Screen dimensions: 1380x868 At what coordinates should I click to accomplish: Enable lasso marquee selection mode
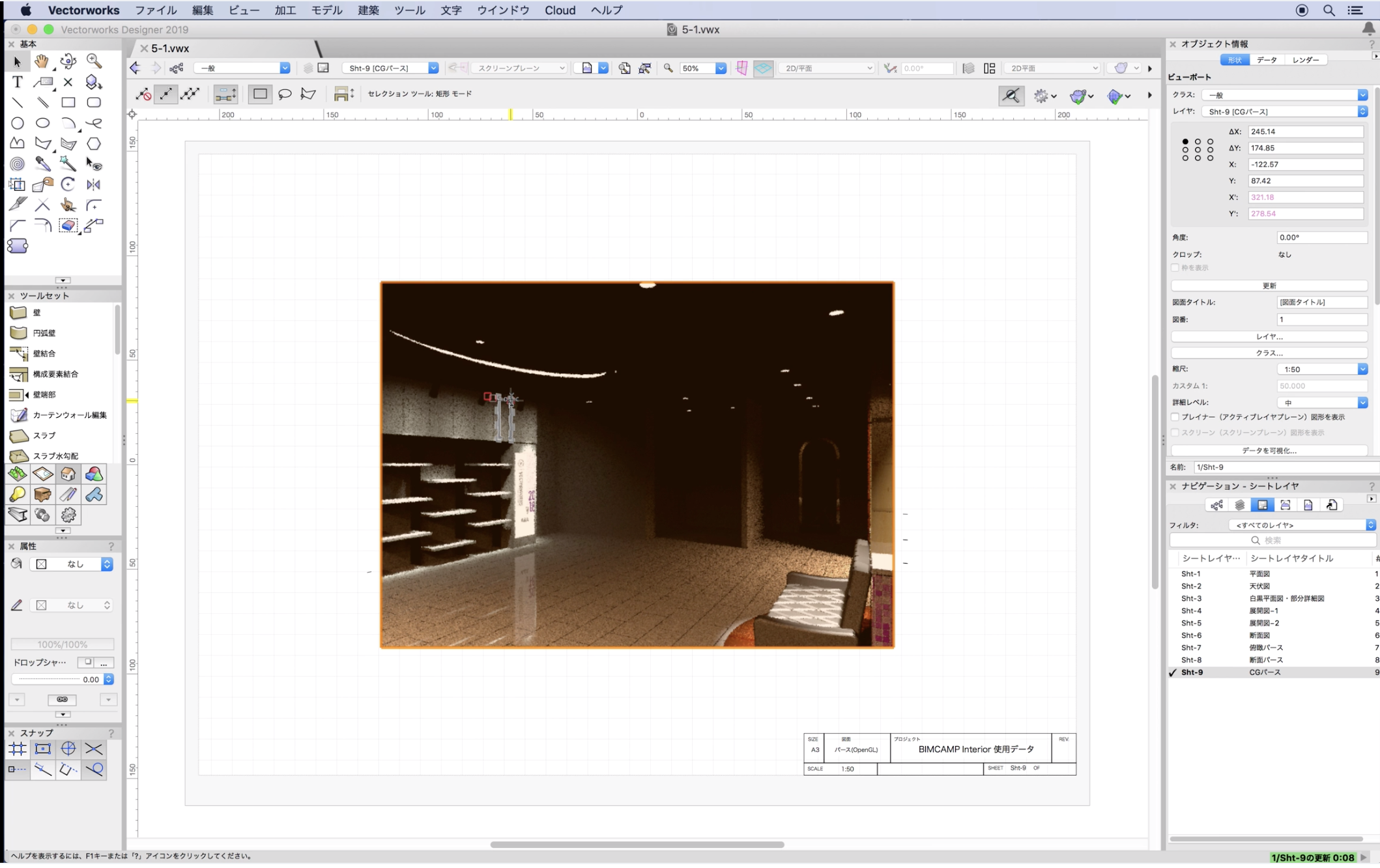[285, 94]
